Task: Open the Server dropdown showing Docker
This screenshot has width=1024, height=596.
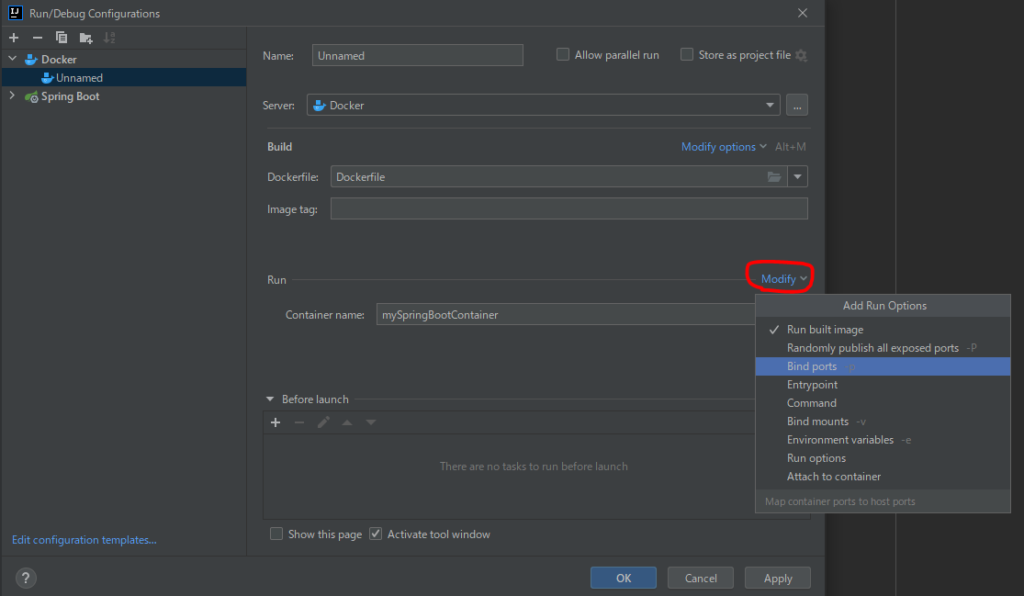Action: coord(770,105)
